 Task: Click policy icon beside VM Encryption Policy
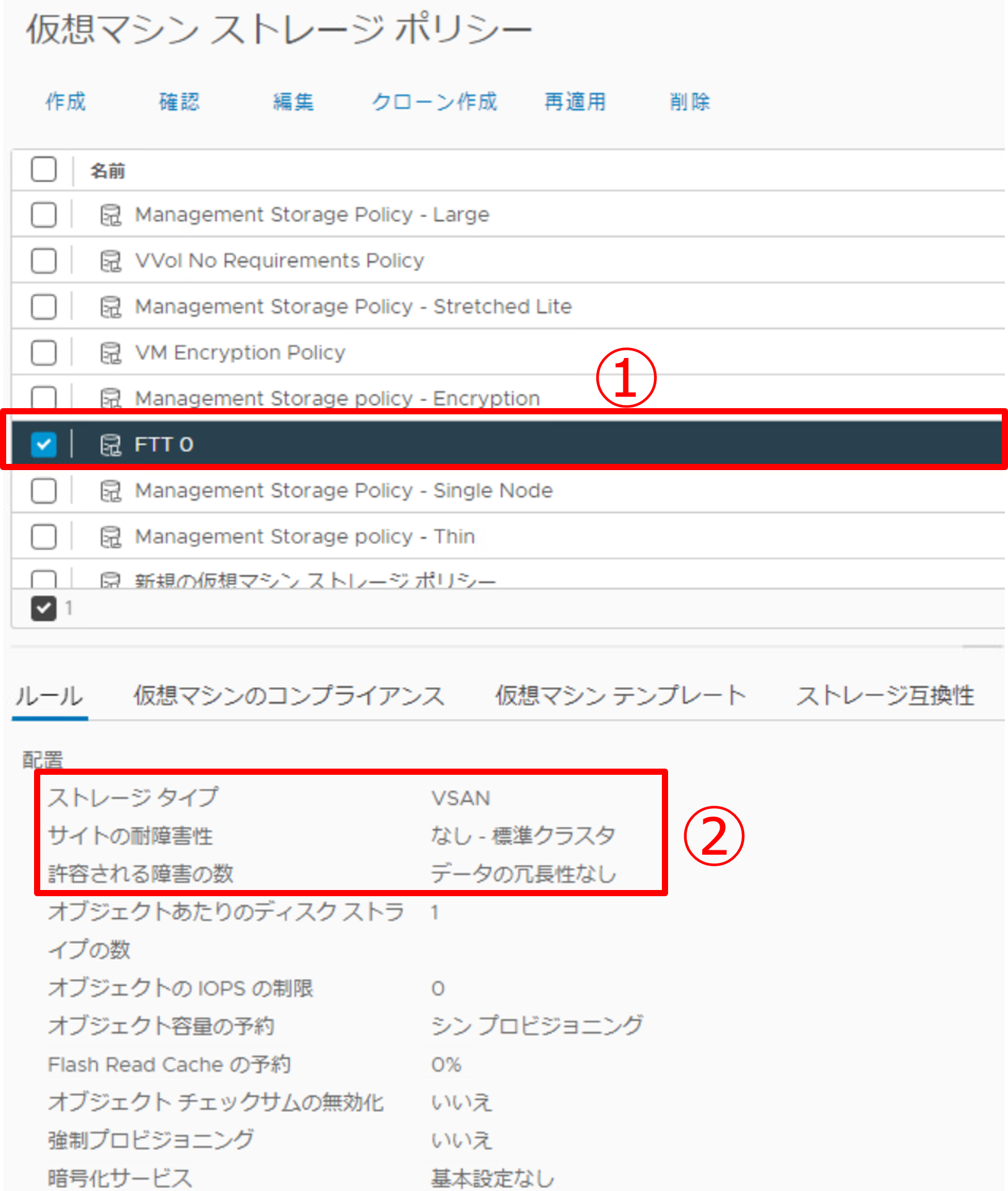[111, 352]
